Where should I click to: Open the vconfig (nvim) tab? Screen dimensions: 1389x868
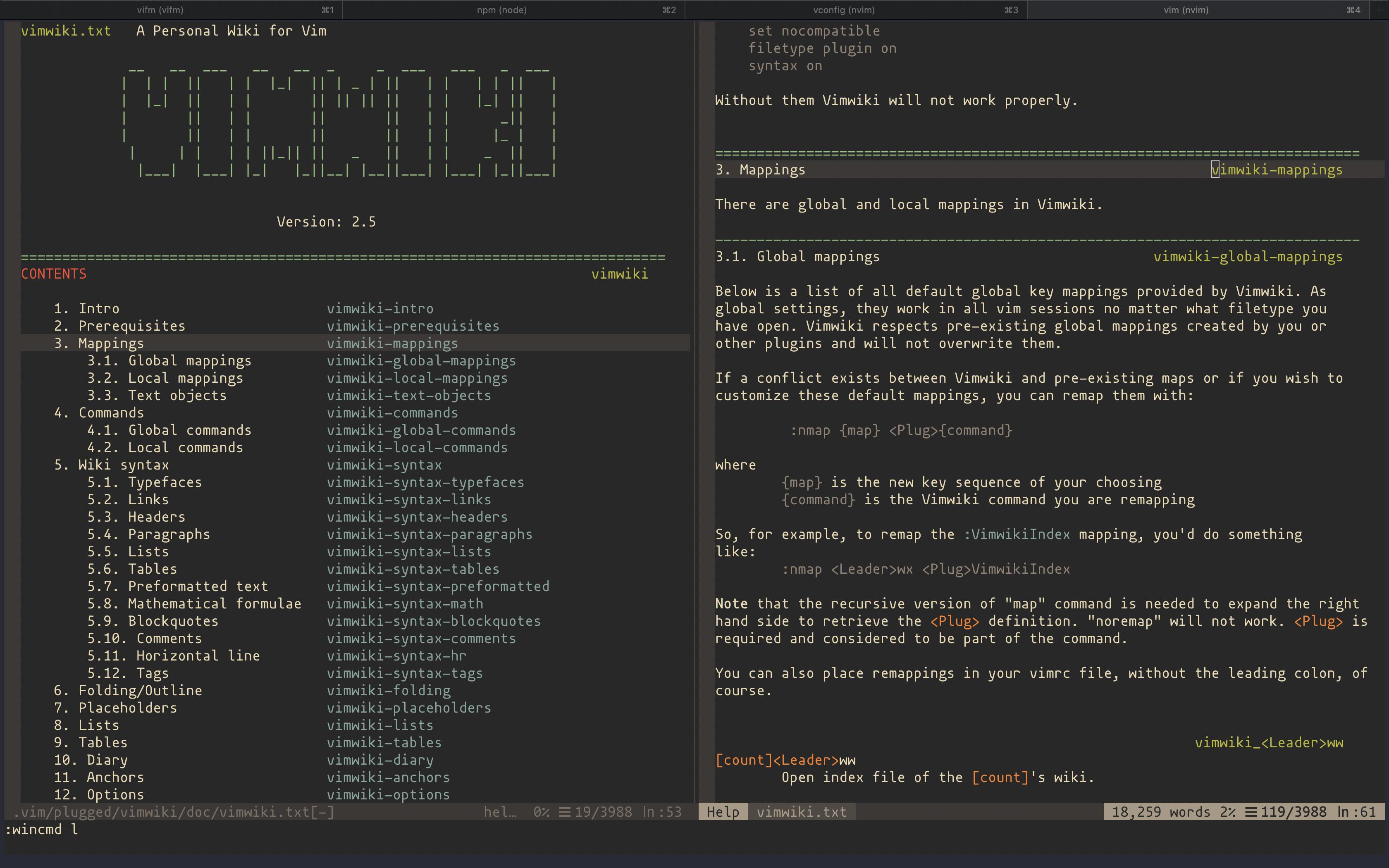point(844,10)
